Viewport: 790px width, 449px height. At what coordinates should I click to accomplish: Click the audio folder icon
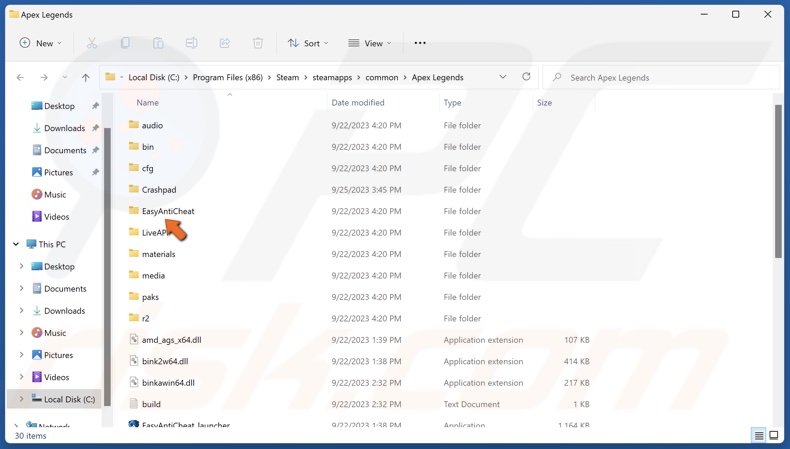pyautogui.click(x=134, y=124)
